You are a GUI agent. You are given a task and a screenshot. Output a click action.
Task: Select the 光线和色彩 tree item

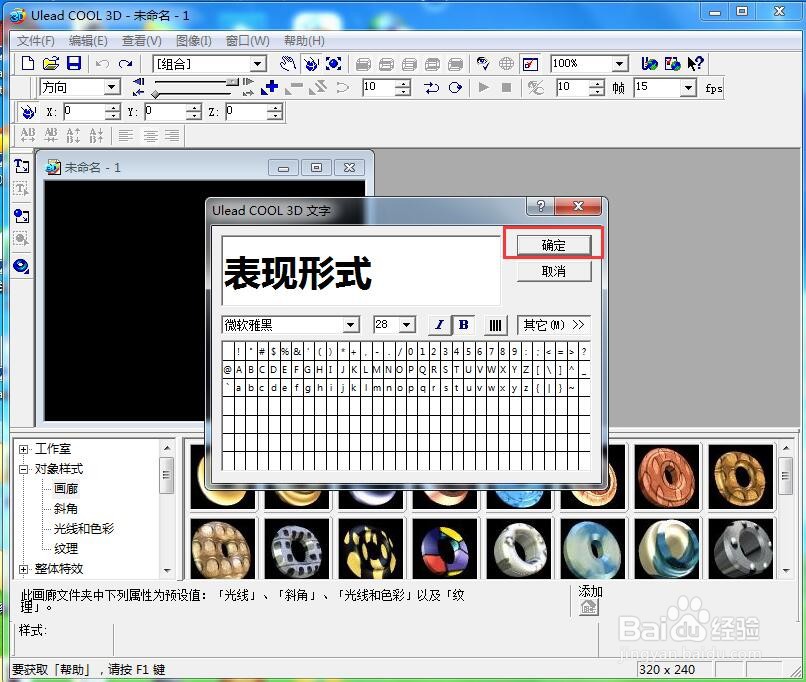tap(84, 528)
